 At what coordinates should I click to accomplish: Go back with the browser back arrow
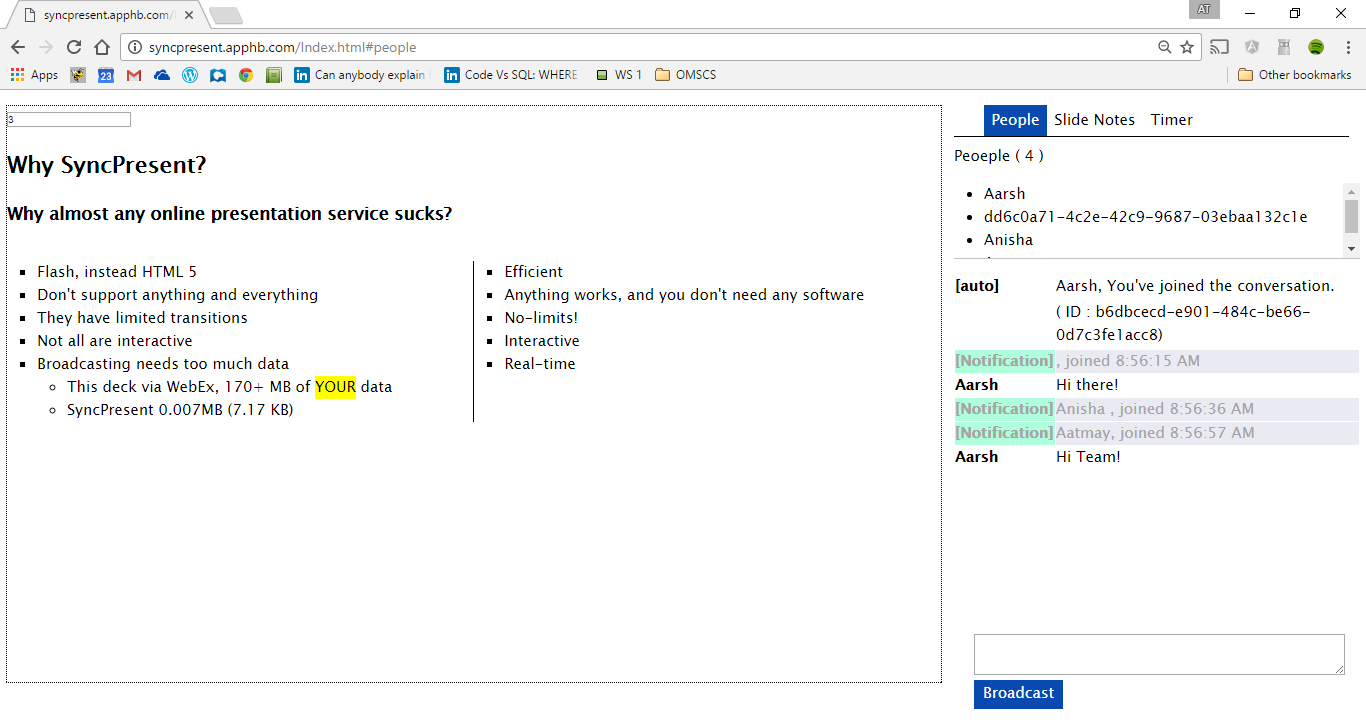18,47
